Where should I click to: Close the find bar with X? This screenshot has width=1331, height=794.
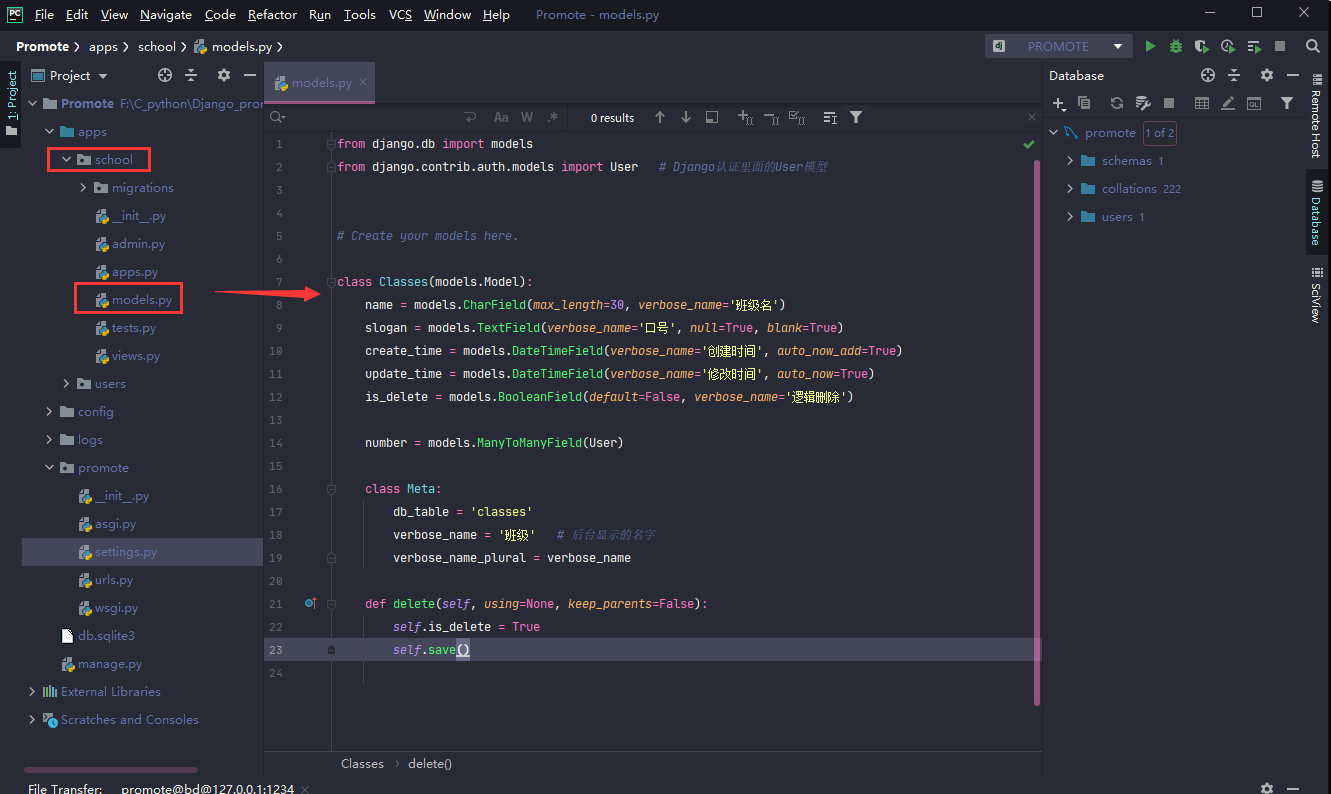tap(1032, 117)
